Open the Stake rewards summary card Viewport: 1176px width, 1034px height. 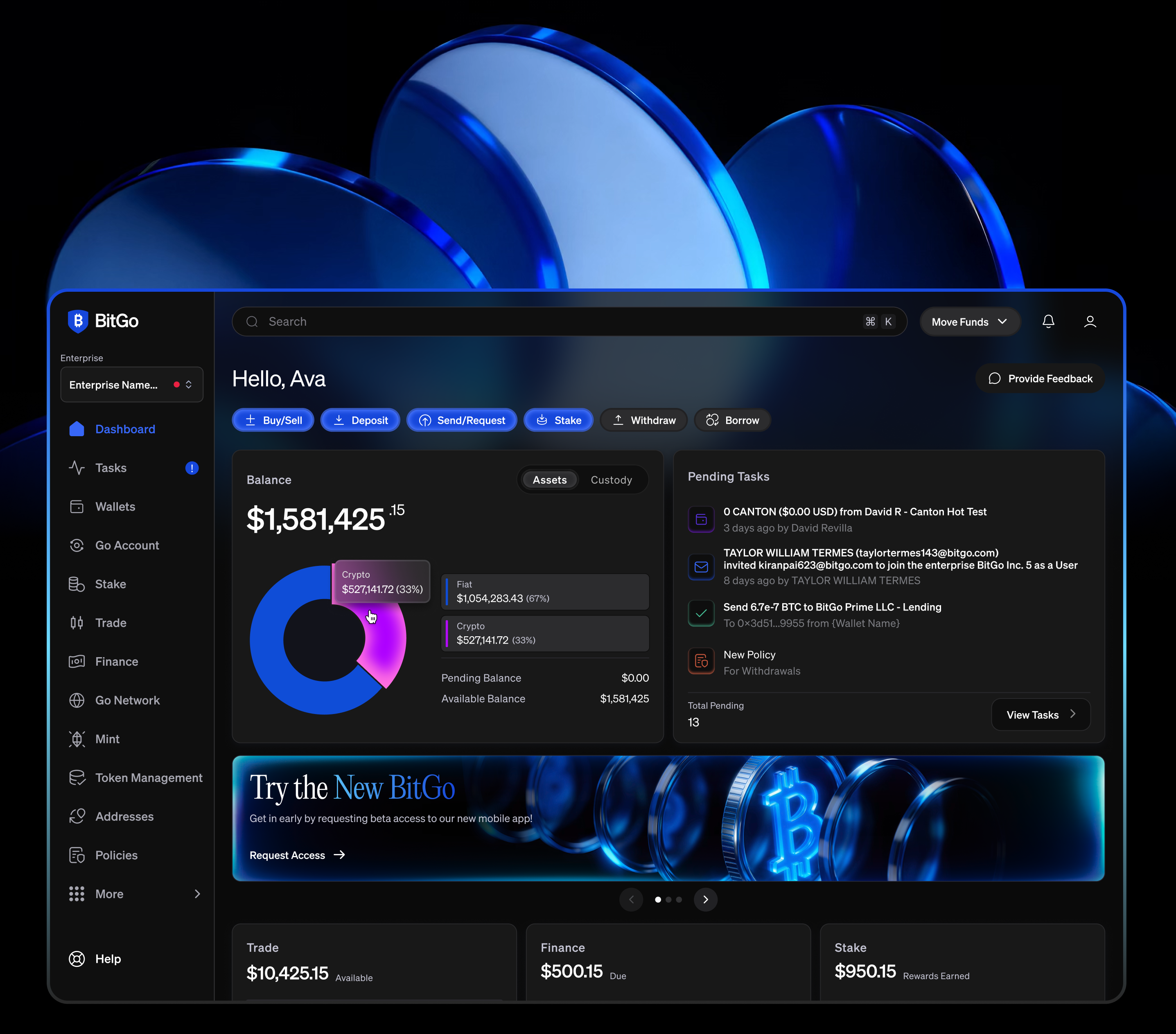[x=962, y=962]
